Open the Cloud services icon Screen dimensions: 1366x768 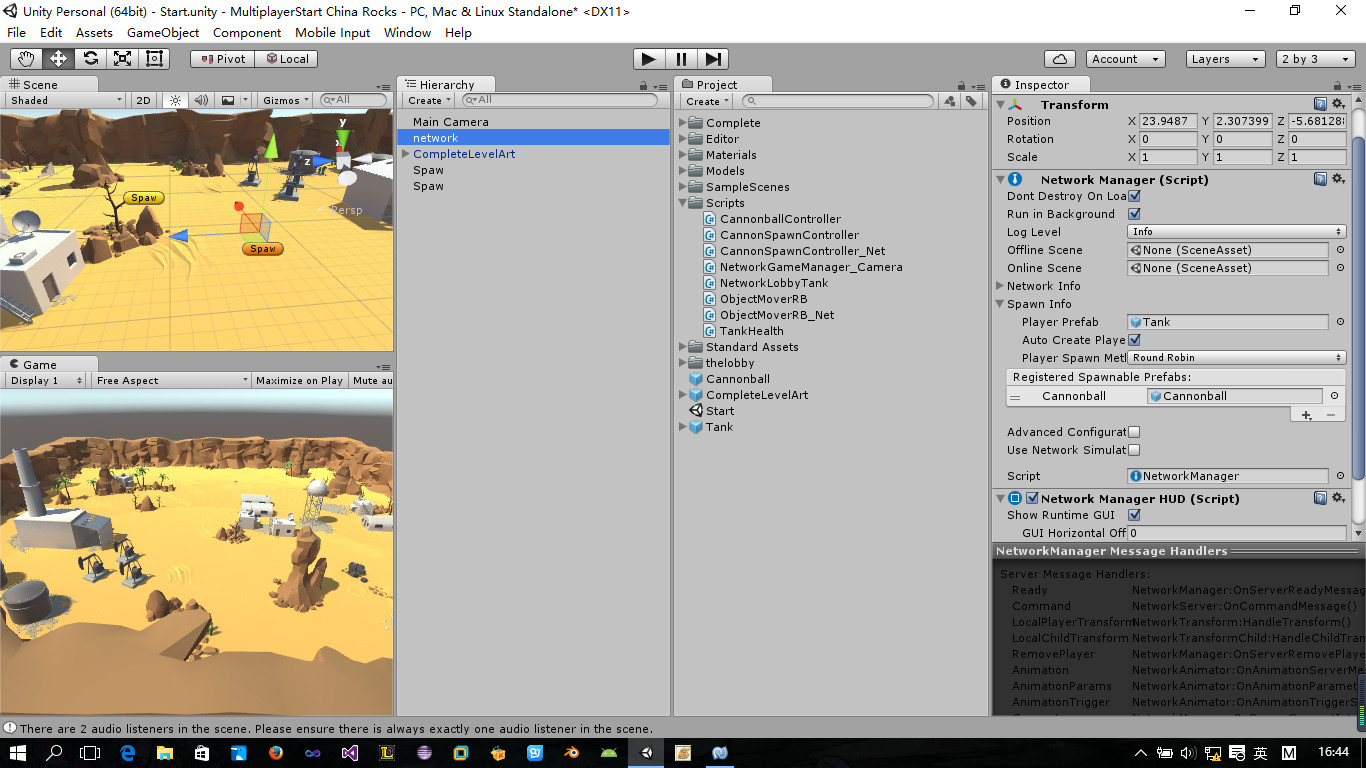[1059, 59]
